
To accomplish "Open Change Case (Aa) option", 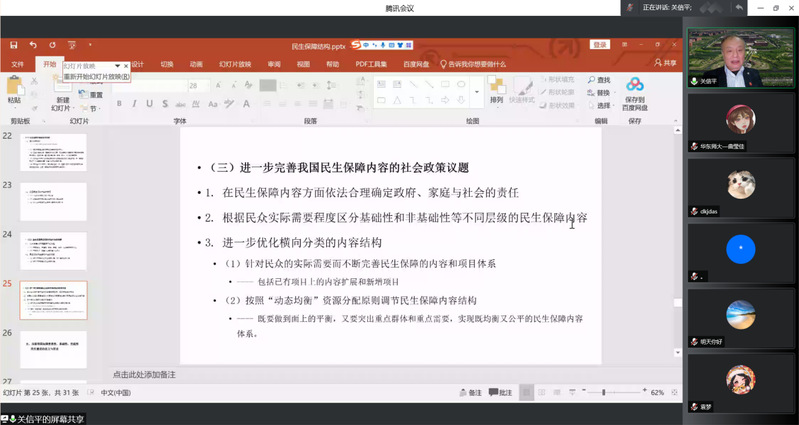I will 213,104.
